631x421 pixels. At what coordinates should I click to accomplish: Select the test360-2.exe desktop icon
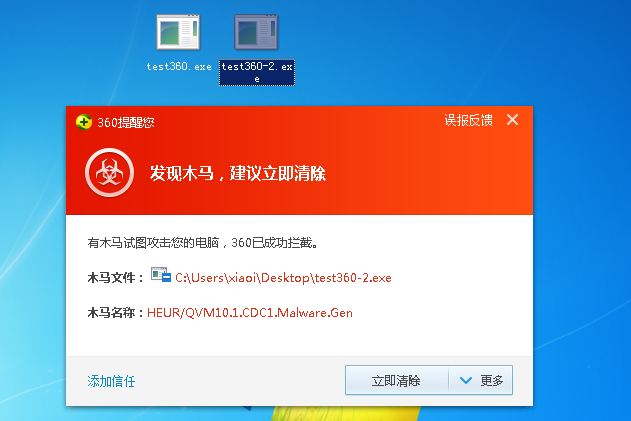[256, 32]
